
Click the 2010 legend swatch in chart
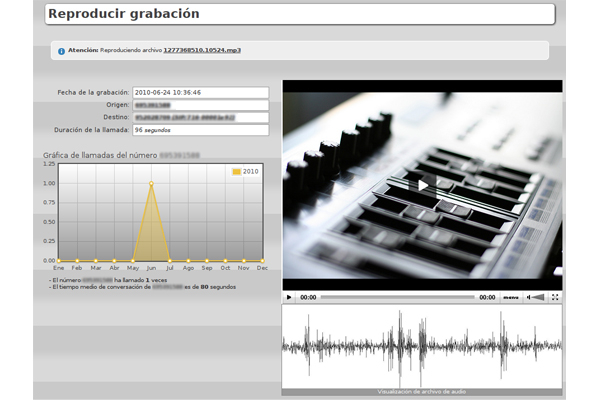point(237,172)
